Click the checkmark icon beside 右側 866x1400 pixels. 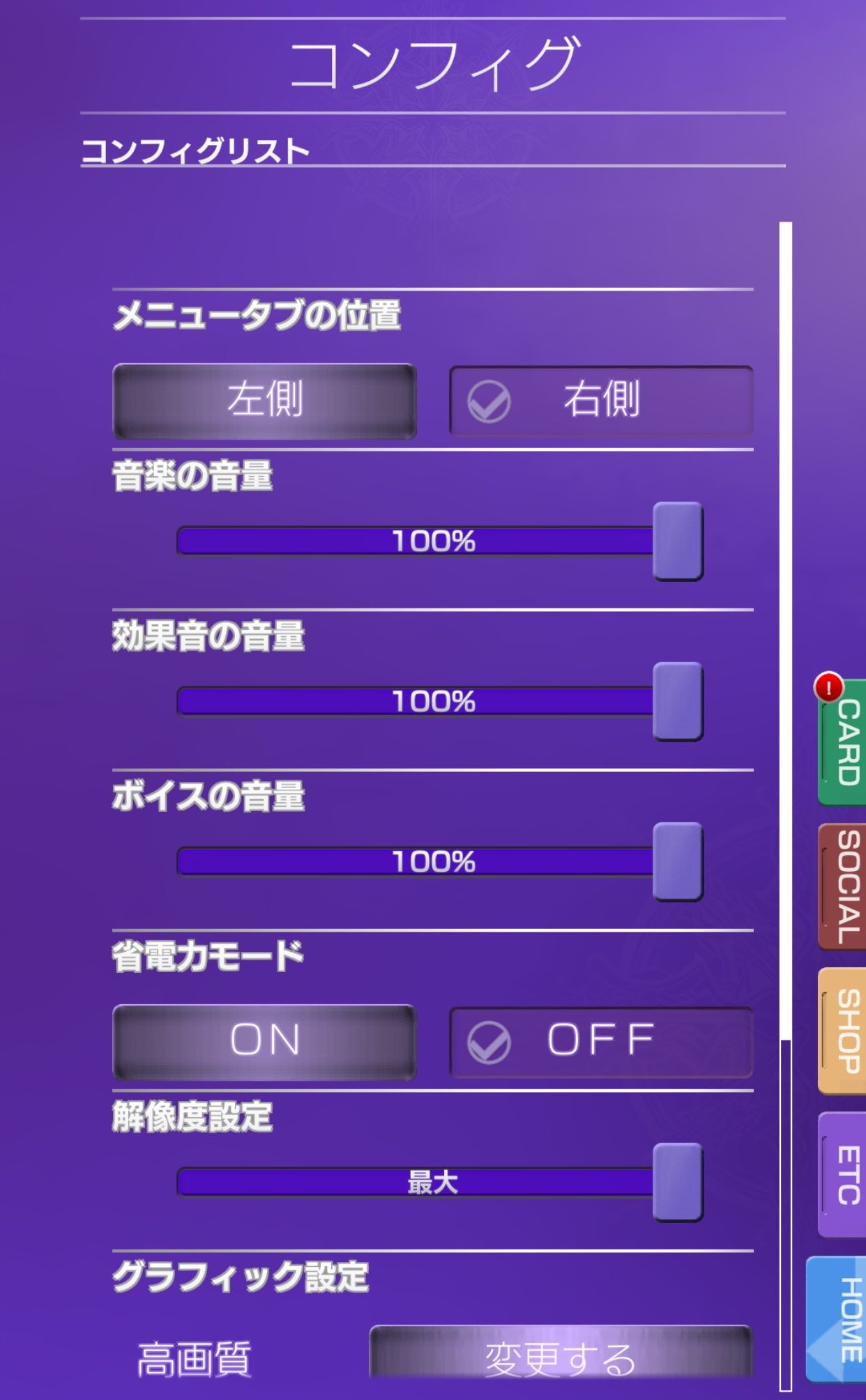pyautogui.click(x=489, y=402)
